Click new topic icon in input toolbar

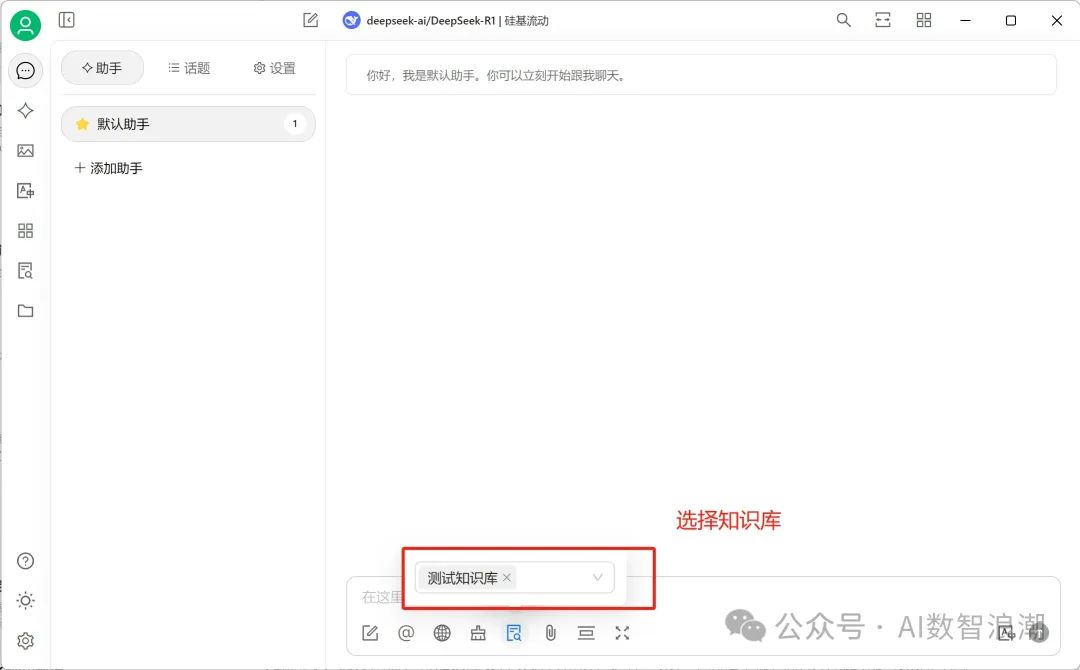(370, 633)
